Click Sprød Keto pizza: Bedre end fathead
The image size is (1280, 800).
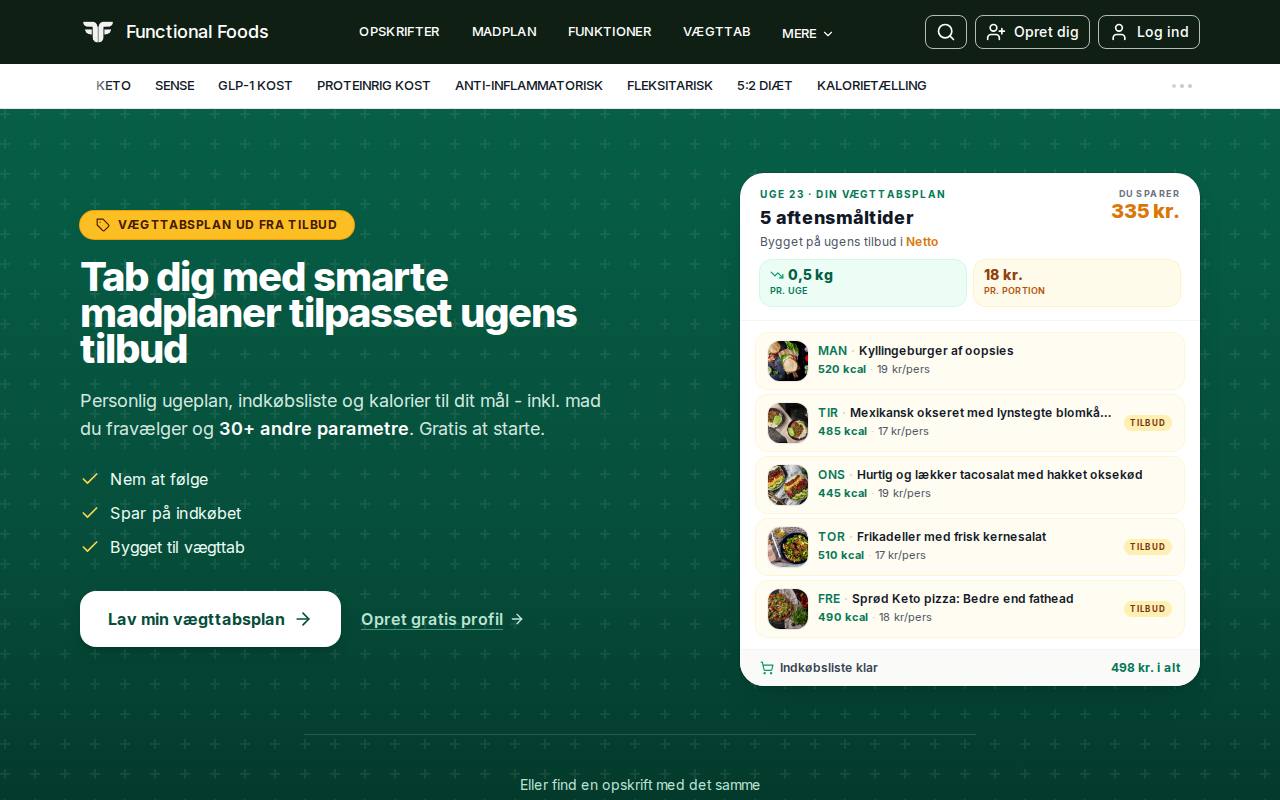(x=962, y=599)
